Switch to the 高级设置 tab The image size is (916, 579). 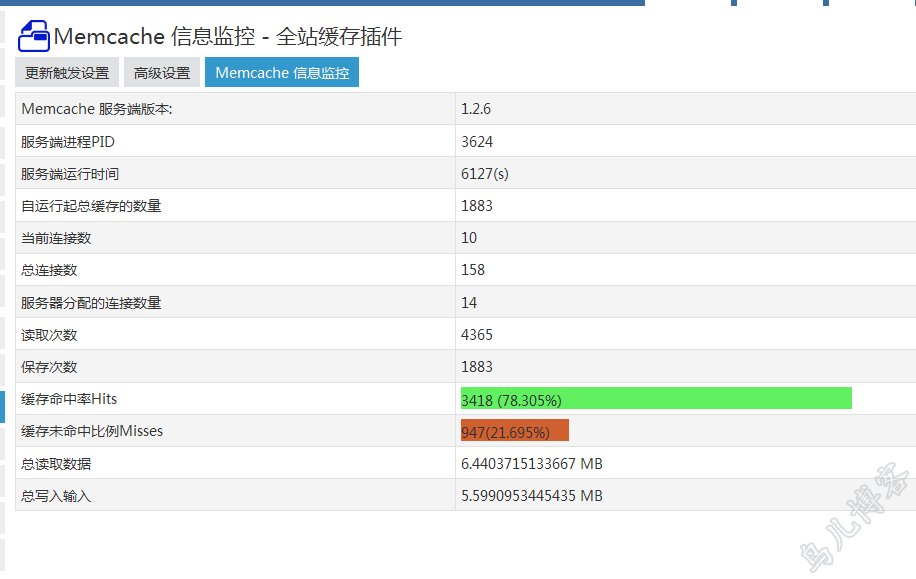[x=162, y=72]
